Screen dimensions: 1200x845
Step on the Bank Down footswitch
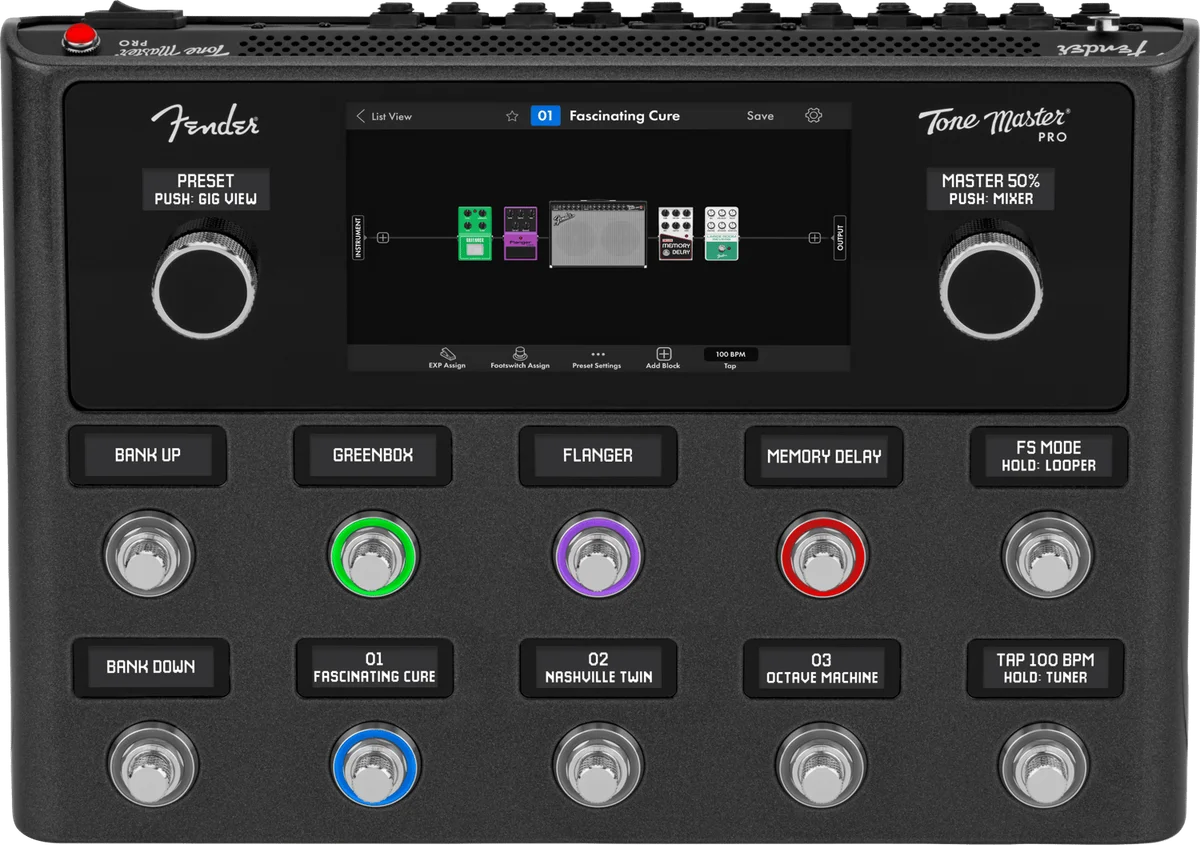coord(152,766)
